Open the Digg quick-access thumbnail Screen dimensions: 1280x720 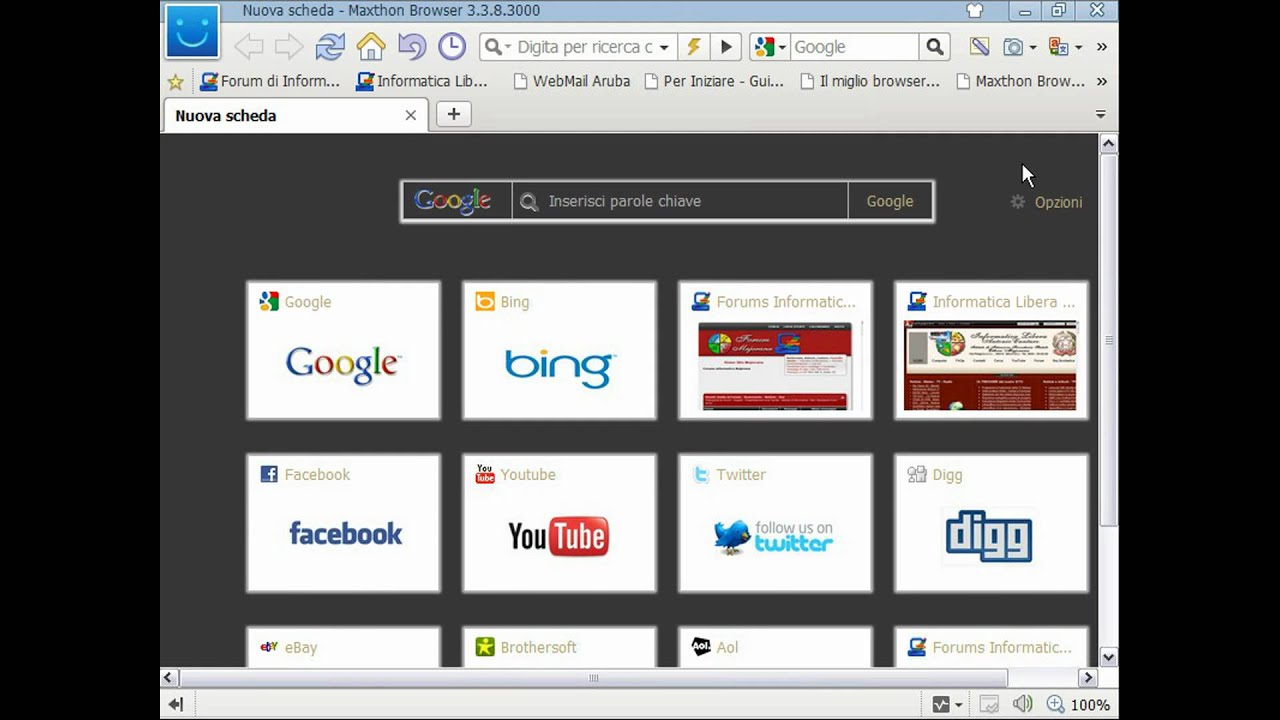991,523
